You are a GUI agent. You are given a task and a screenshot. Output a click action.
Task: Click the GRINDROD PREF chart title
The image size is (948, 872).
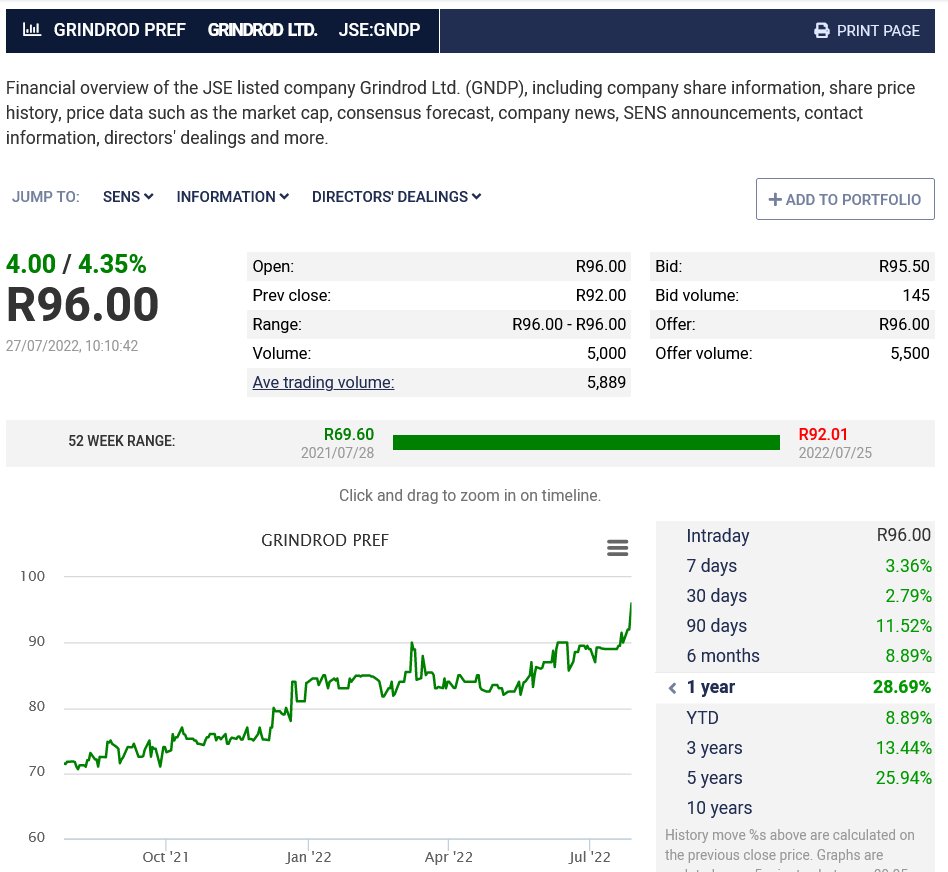[325, 540]
